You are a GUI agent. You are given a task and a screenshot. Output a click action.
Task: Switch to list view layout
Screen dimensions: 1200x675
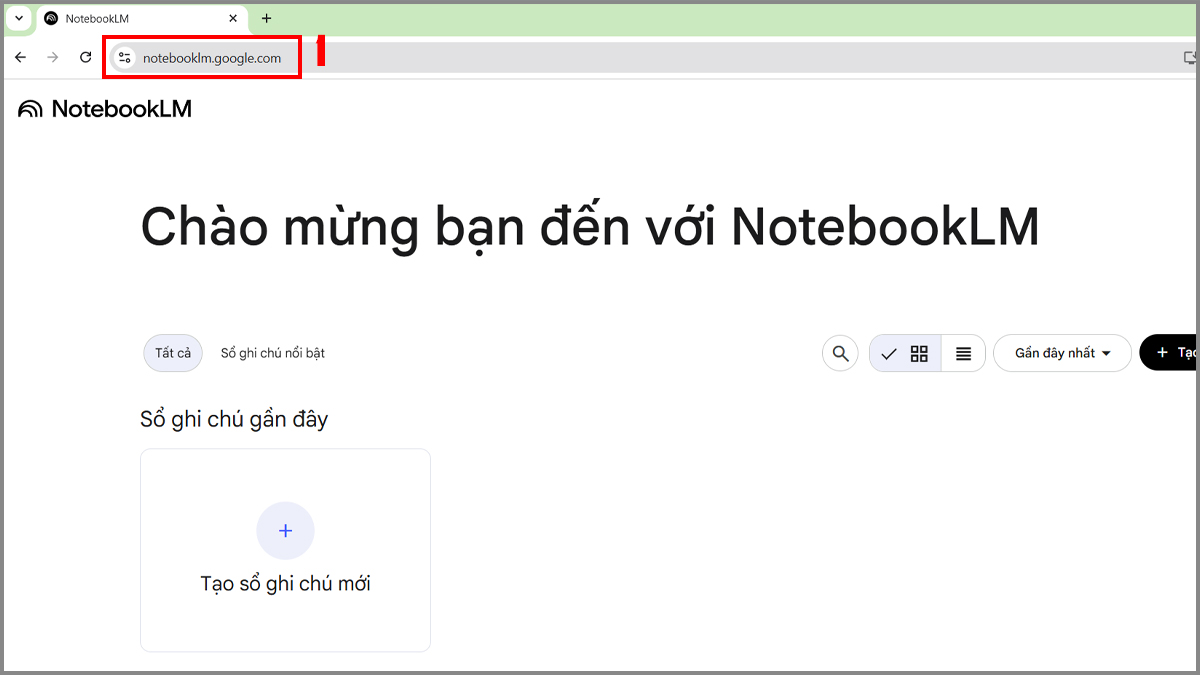(x=963, y=353)
